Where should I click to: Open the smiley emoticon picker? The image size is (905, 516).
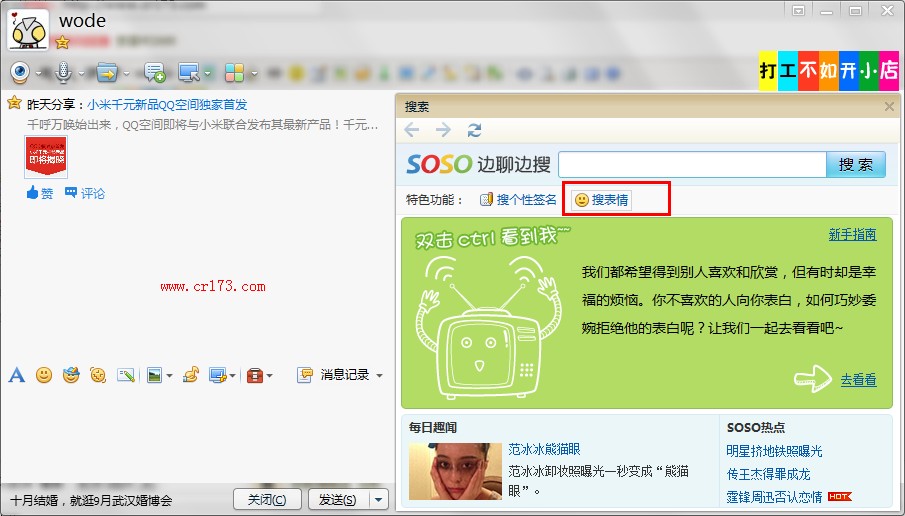tap(44, 375)
